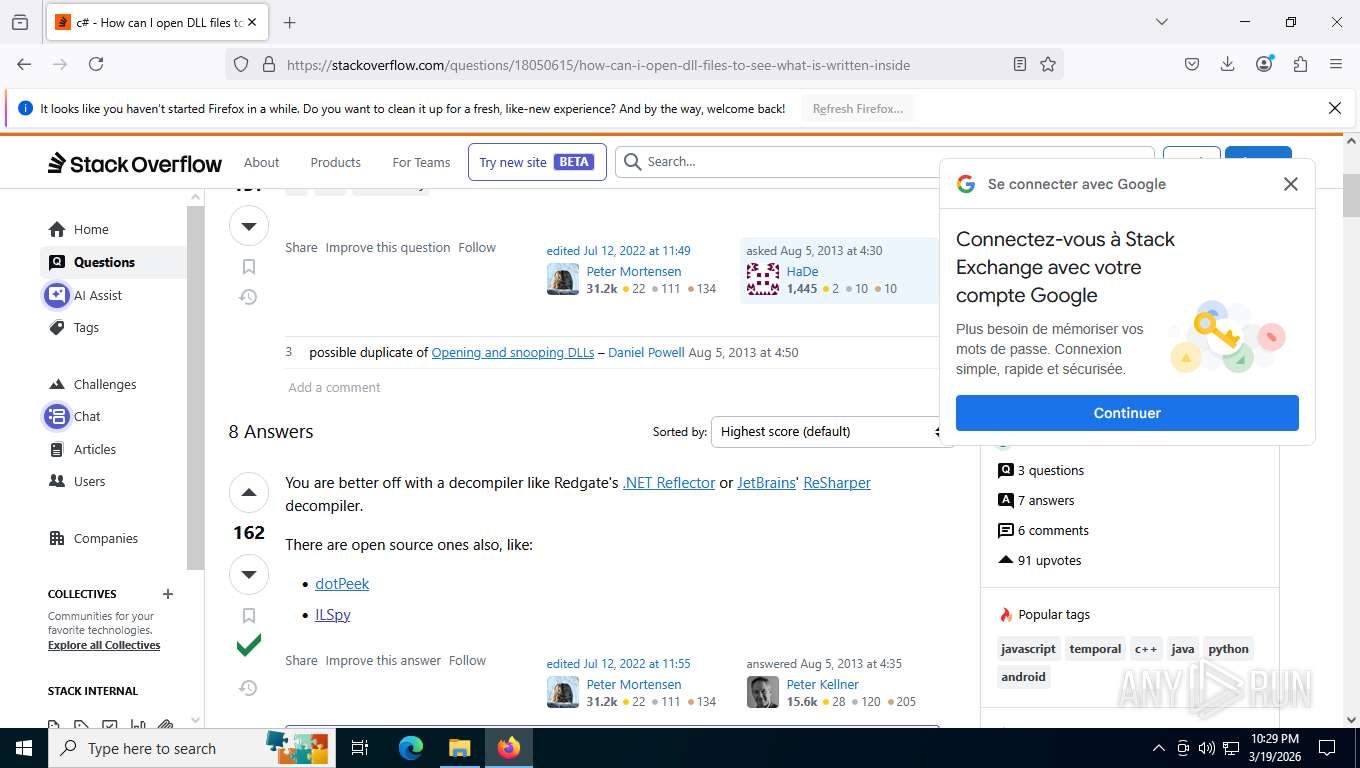Open Firefox downloads panel
Image resolution: width=1360 pixels, height=768 pixels.
[1228, 64]
